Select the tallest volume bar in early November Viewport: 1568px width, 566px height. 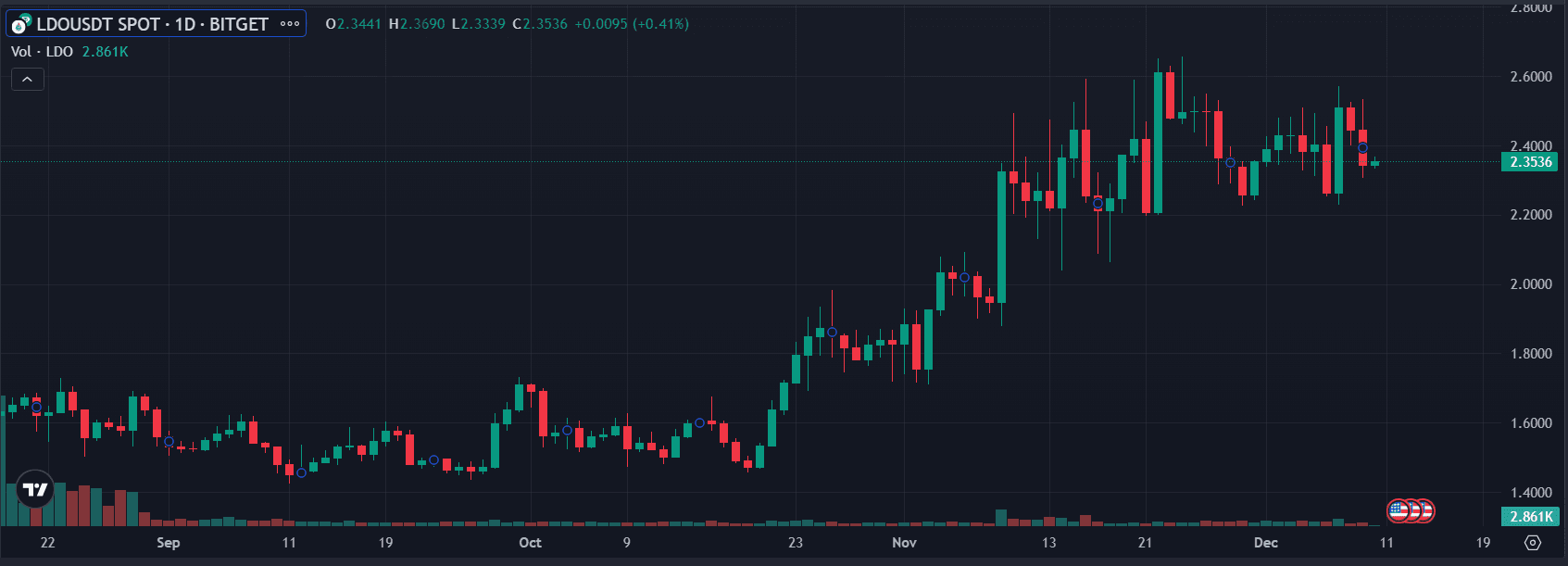point(1001,517)
